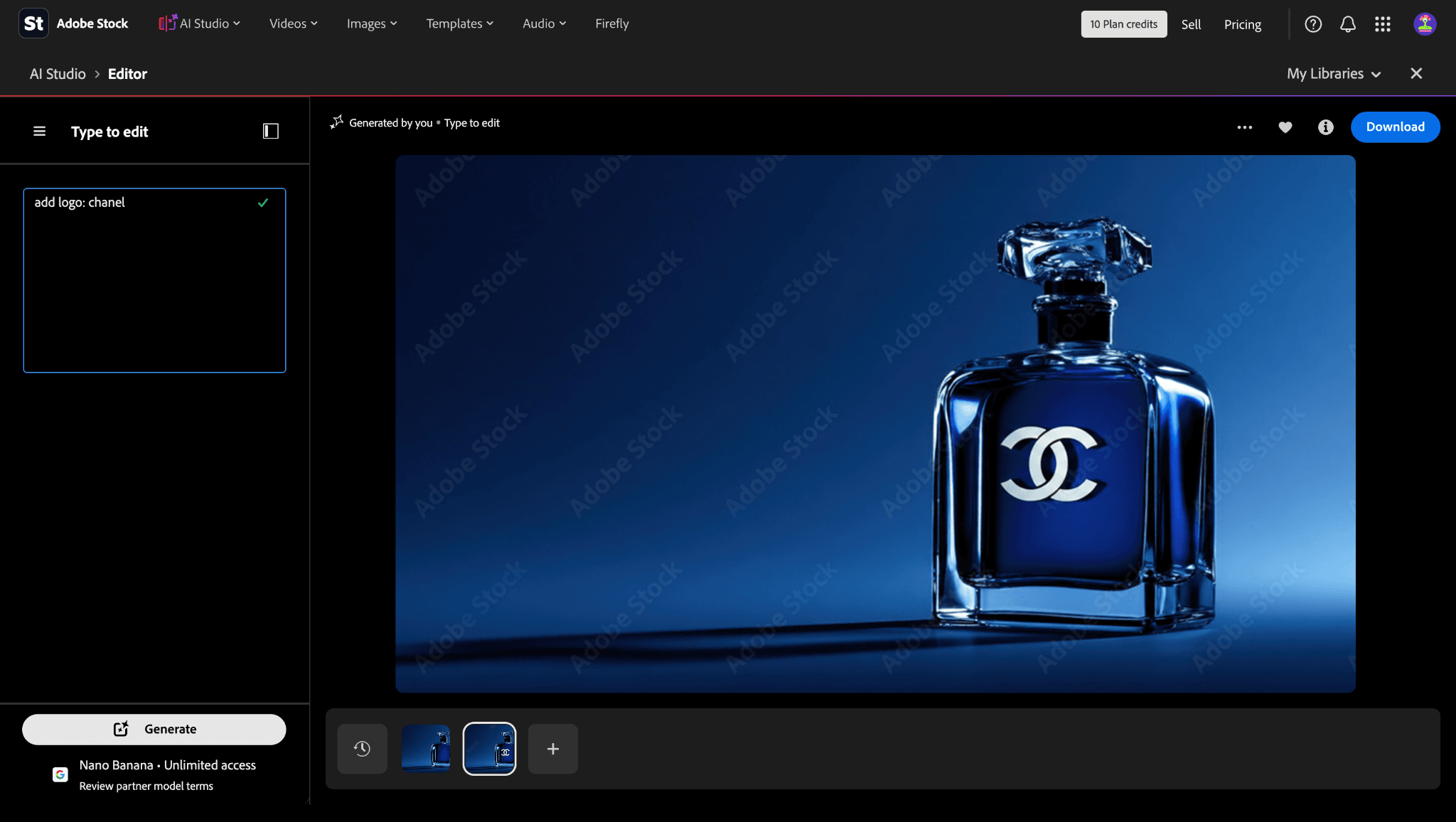The height and width of the screenshot is (822, 1456).
Task: Click Nano Banana Unlimited access text
Action: [168, 765]
